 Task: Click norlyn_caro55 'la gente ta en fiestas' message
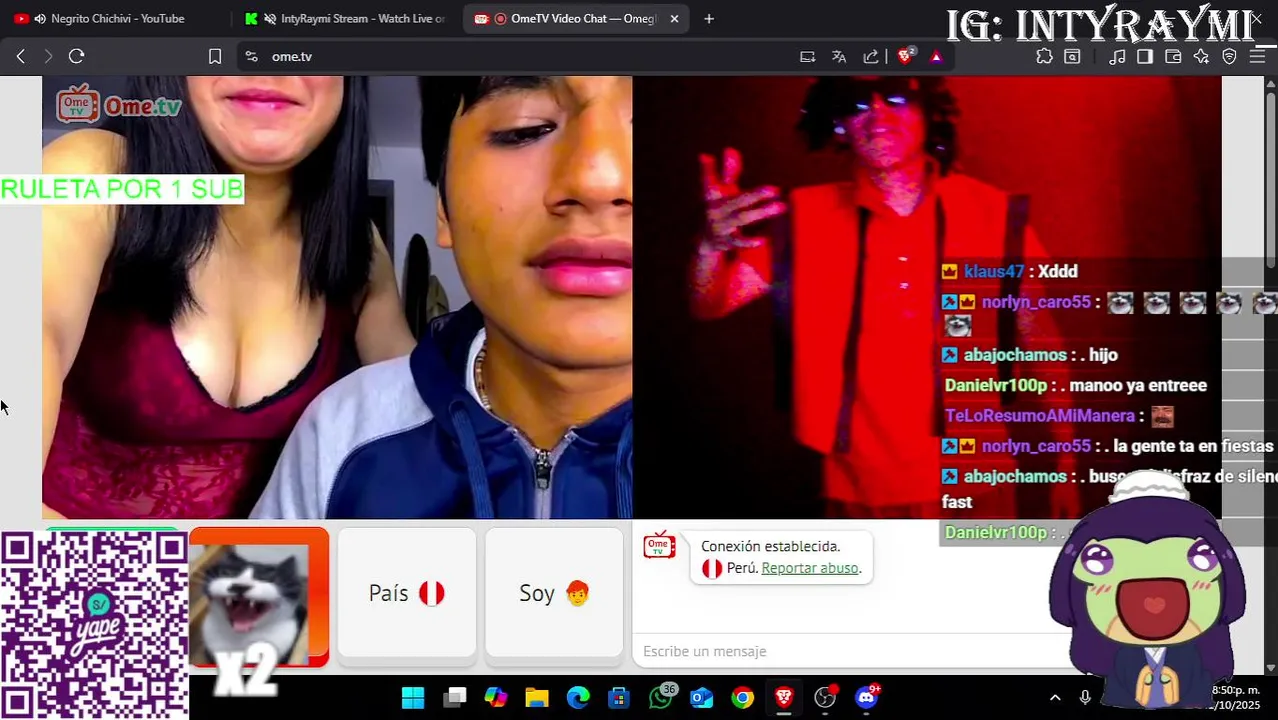click(x=1107, y=446)
